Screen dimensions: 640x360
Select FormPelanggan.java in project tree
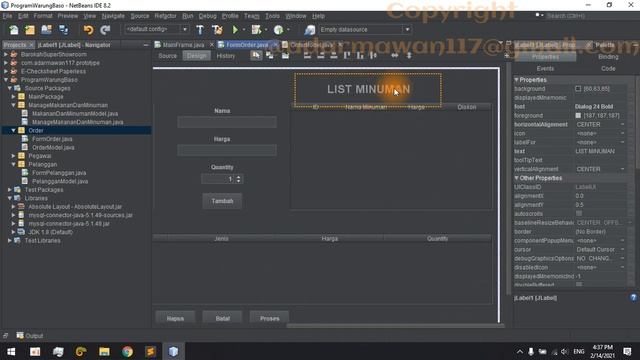click(x=59, y=173)
